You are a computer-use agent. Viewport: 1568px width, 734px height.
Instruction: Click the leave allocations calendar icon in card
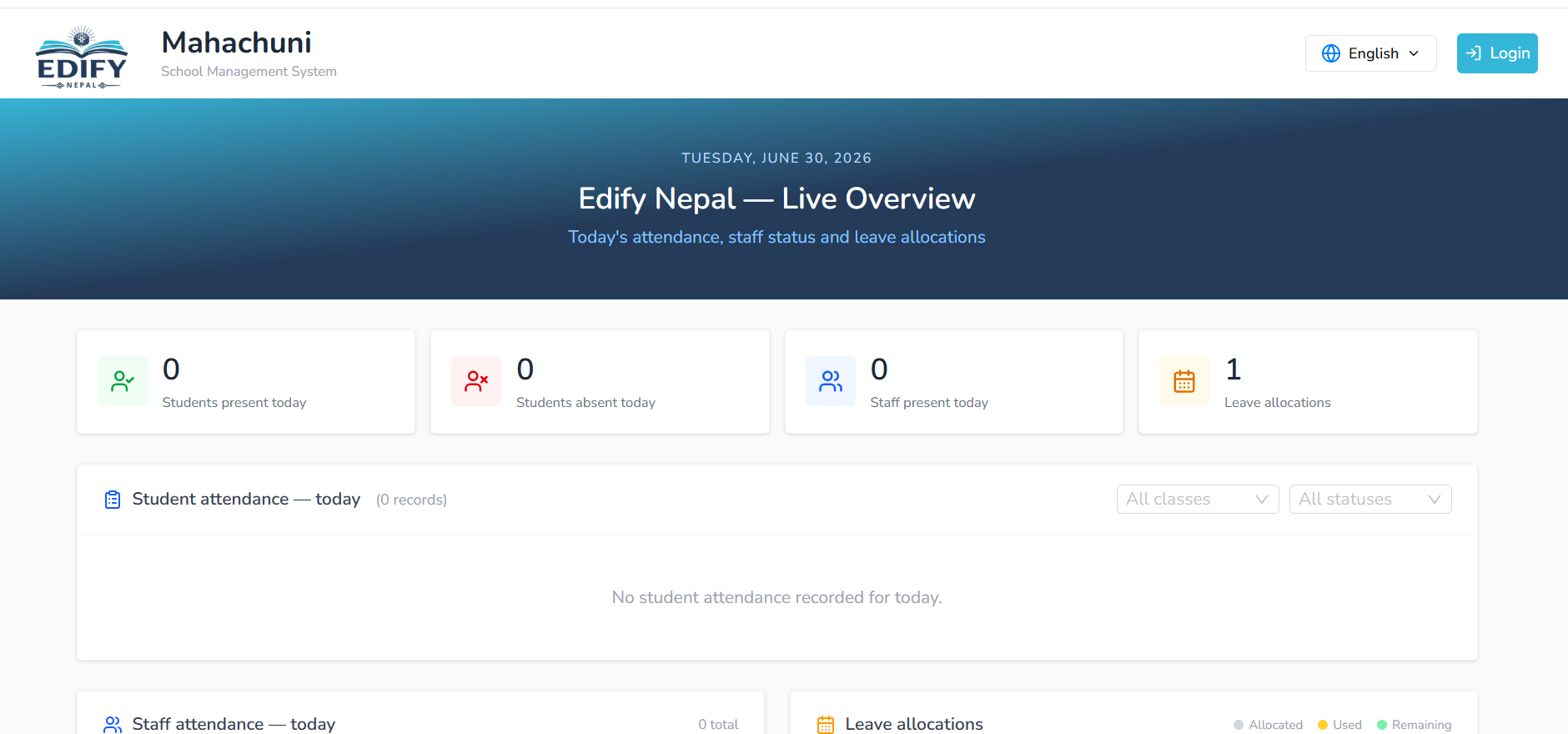coord(1184,381)
